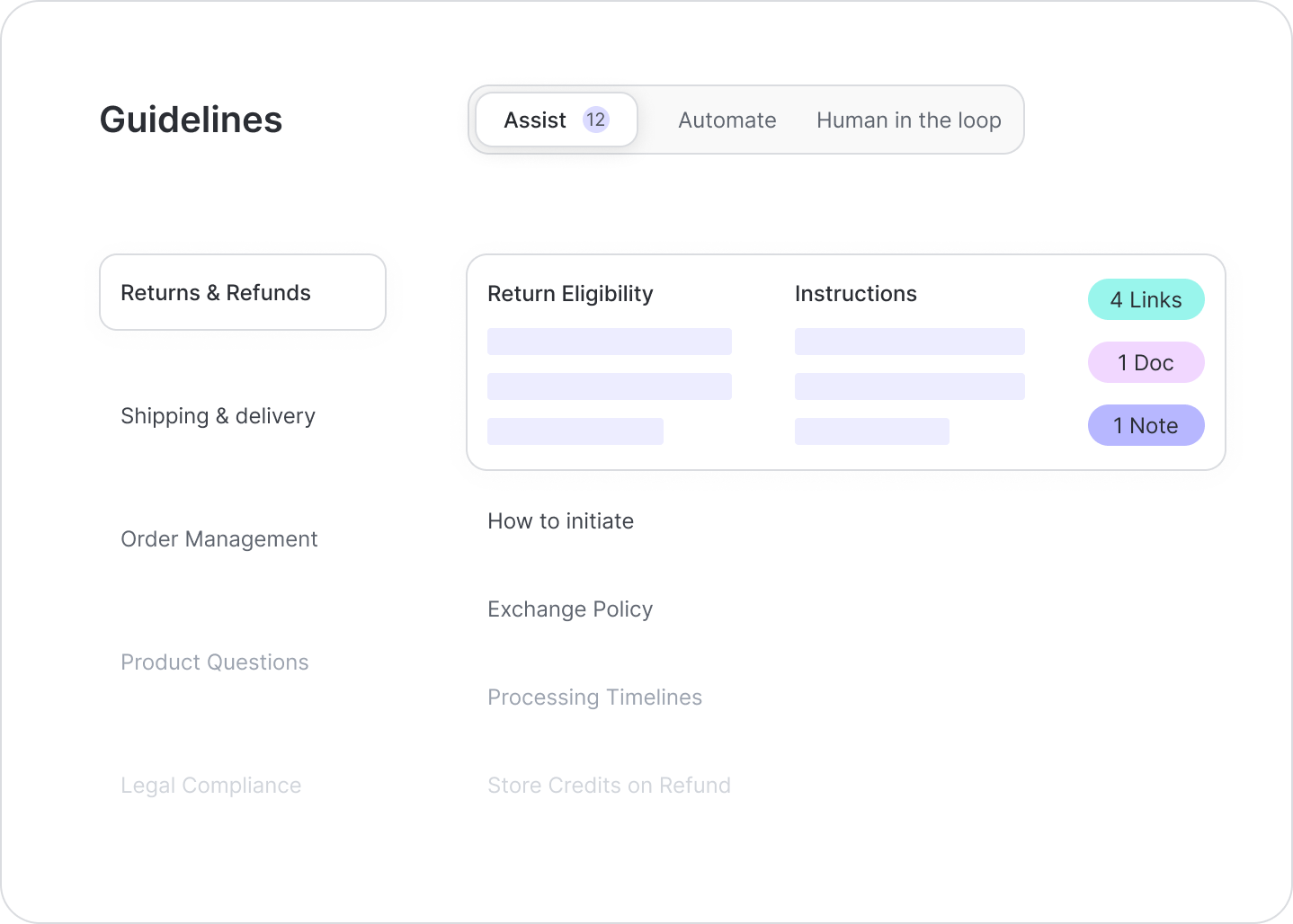This screenshot has width=1293, height=924.
Task: Open Shipping & delivery category
Action: click(218, 416)
